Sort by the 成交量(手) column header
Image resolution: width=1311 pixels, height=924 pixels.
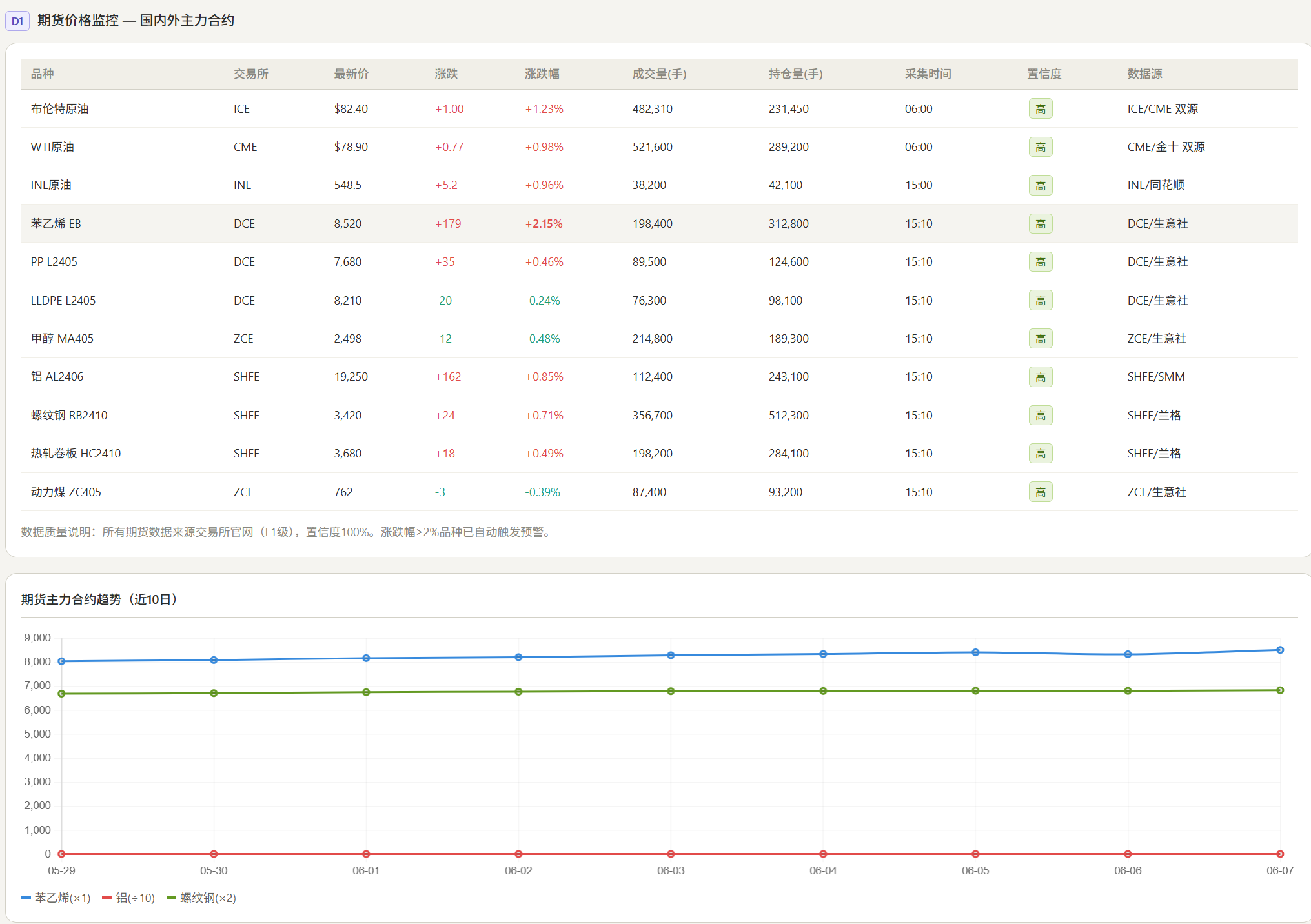pos(659,74)
